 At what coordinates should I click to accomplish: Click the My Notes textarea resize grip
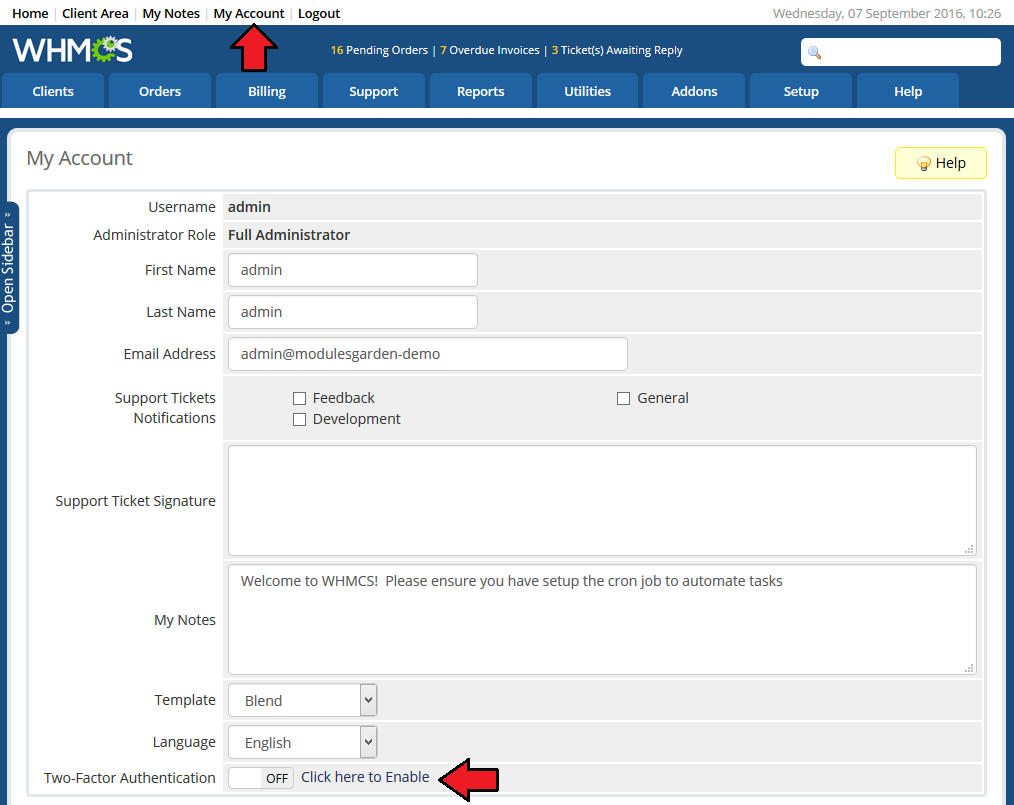pyautogui.click(x=969, y=668)
